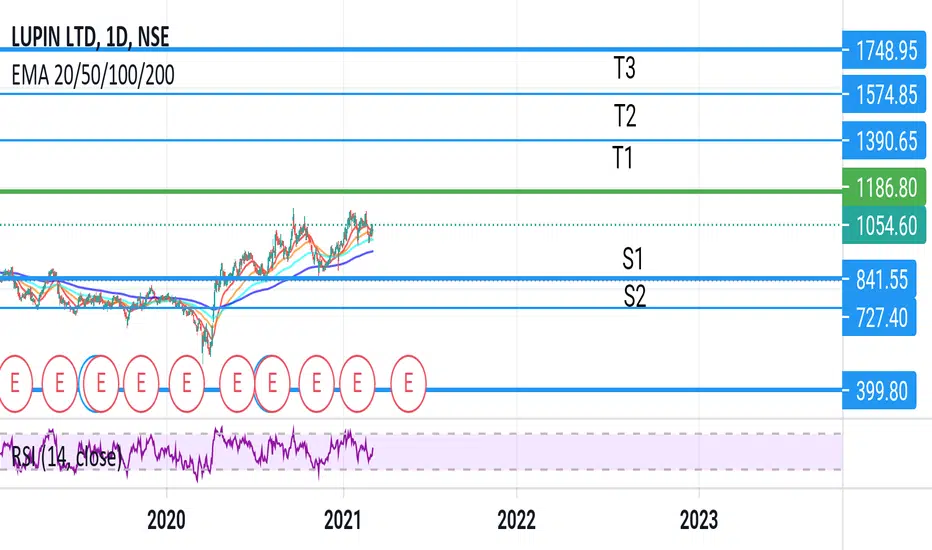Viewport: 932px width, 550px height.
Task: Click the rightmost isolated E earnings marker
Action: coord(408,384)
